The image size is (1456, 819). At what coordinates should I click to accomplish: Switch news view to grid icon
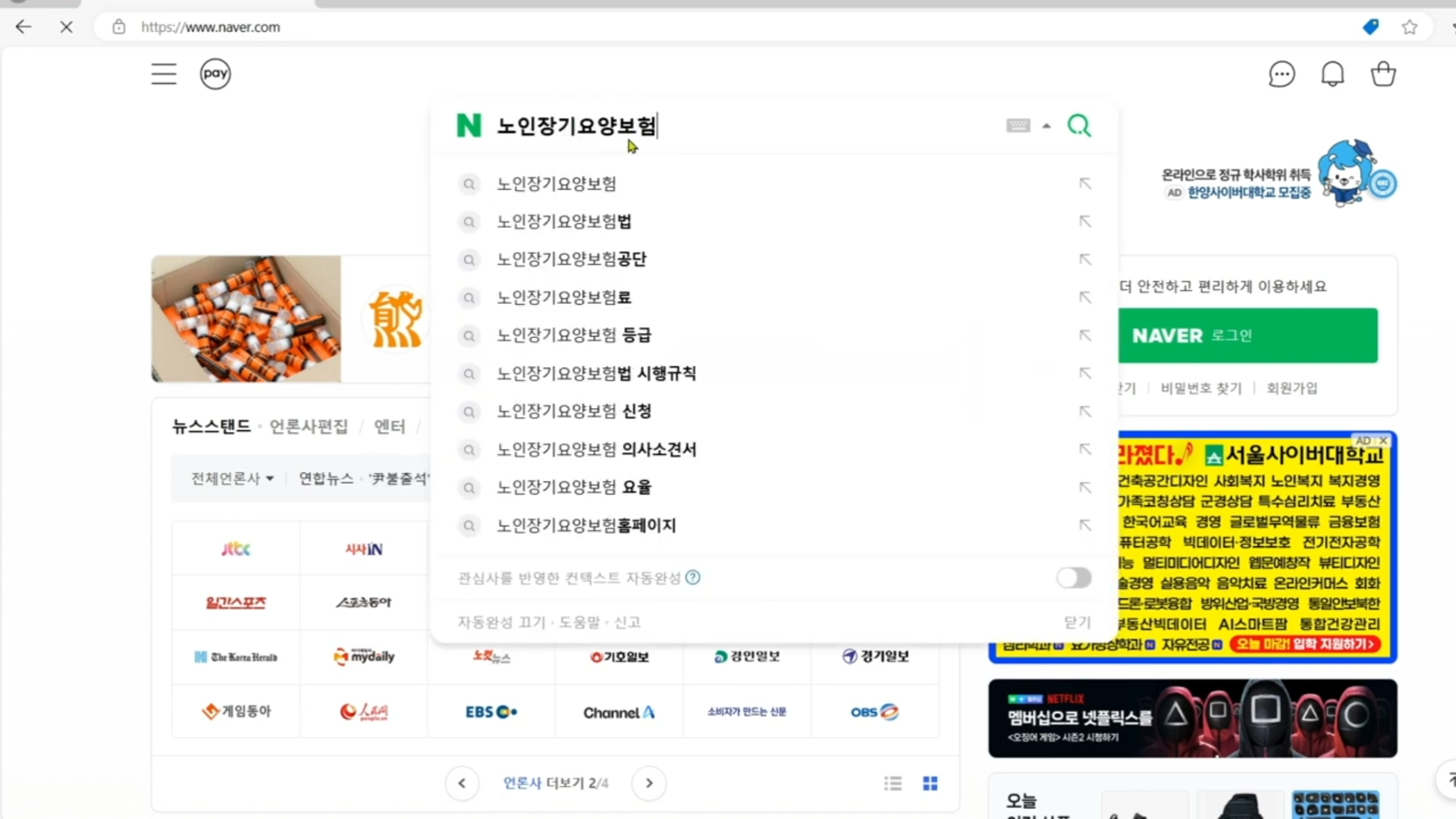point(930,783)
